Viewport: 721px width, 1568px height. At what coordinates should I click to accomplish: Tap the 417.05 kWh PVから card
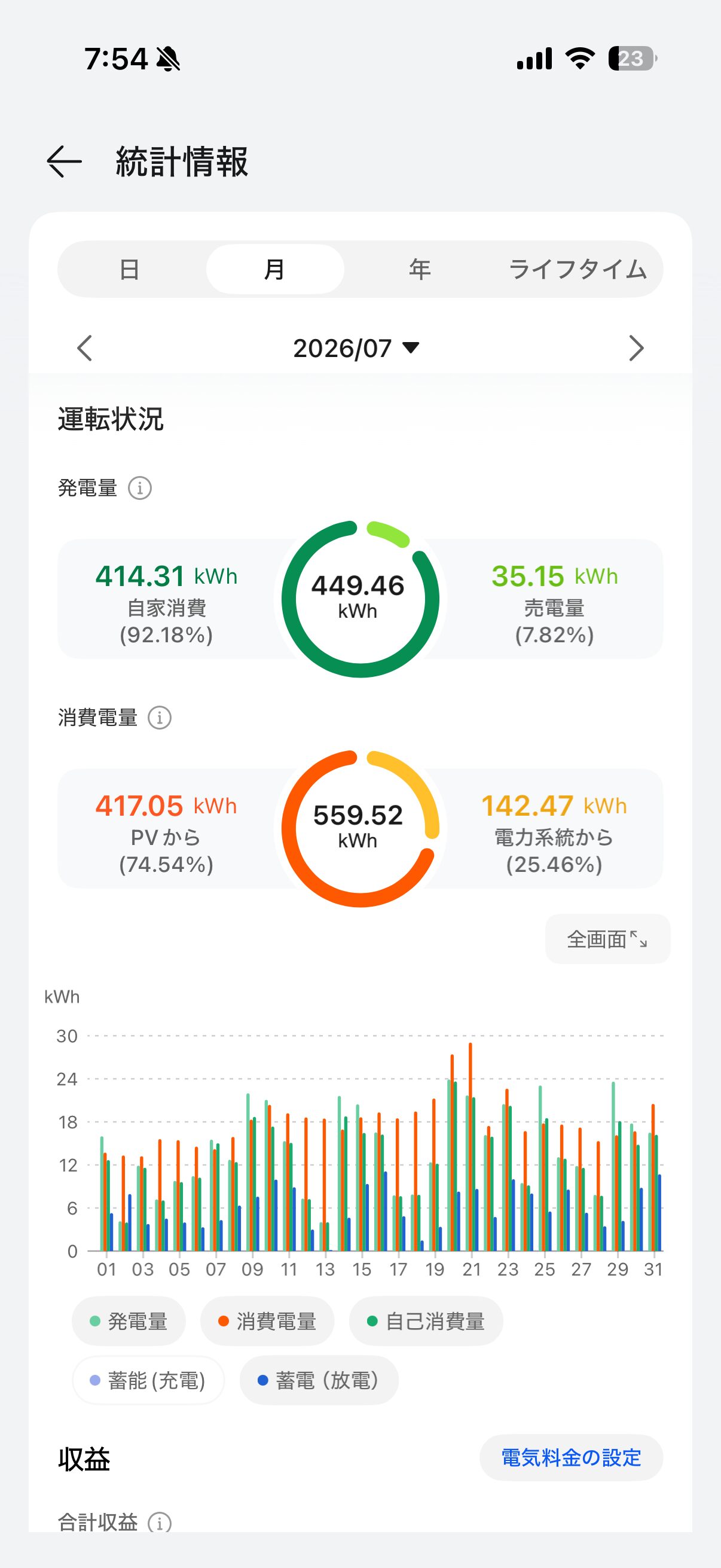167,828
